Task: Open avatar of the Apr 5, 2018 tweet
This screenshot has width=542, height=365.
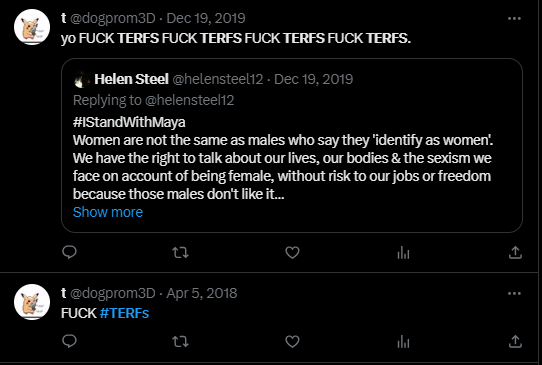Action: click(x=32, y=302)
